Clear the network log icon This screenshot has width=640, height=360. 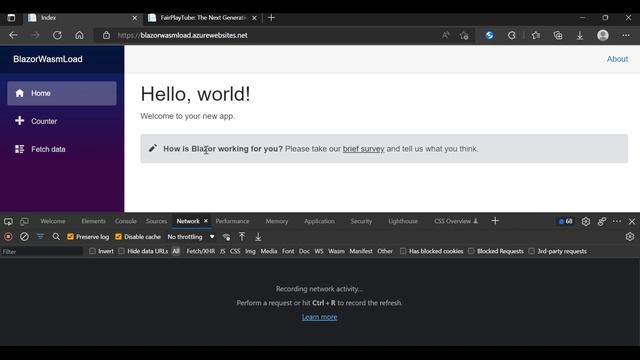(x=24, y=237)
